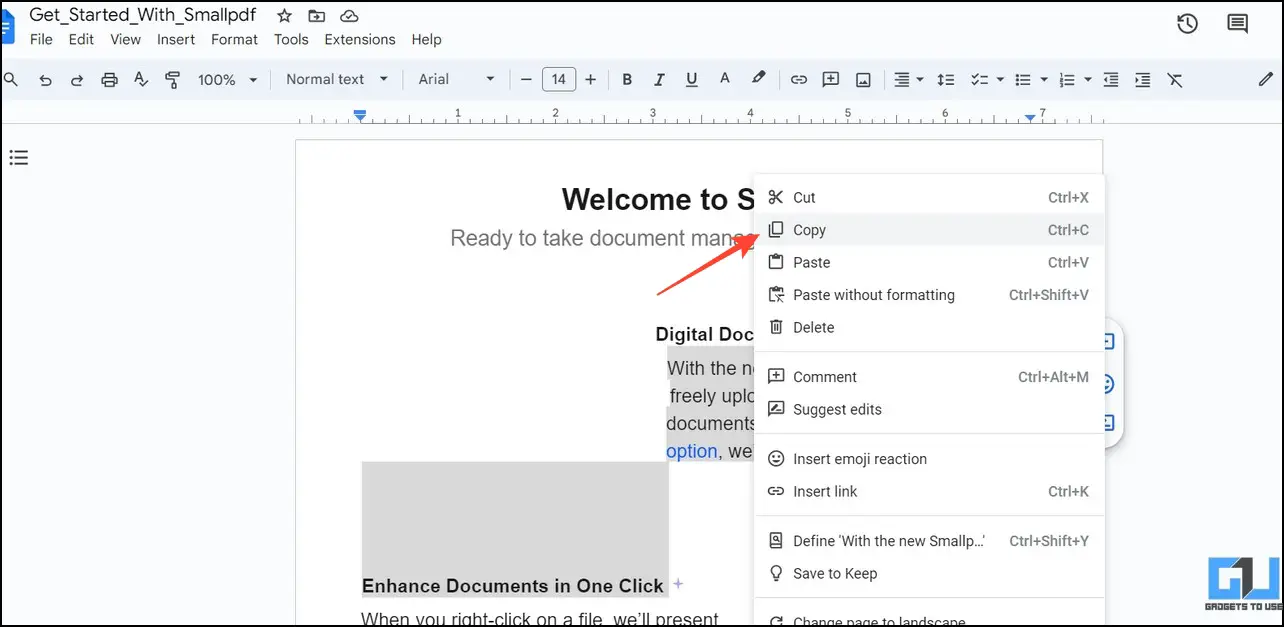Open the Arial font dropdown
This screenshot has width=1284, height=627.
point(456,80)
